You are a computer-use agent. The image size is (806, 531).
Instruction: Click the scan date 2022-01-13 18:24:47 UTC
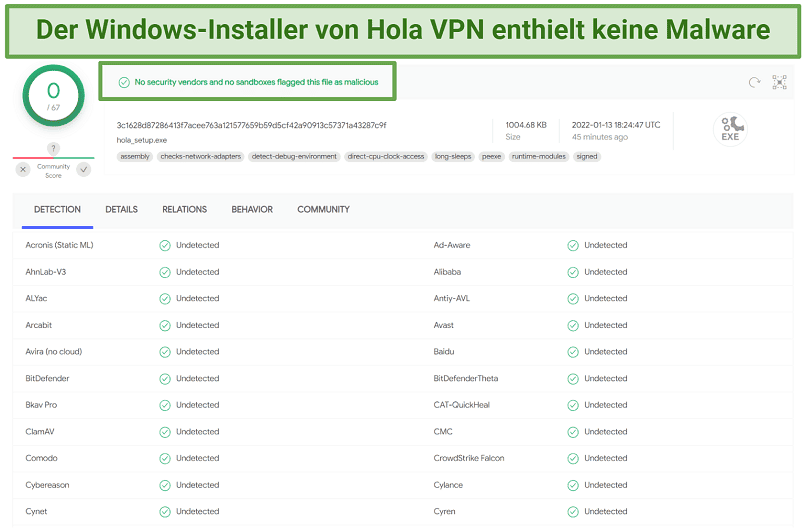616,125
